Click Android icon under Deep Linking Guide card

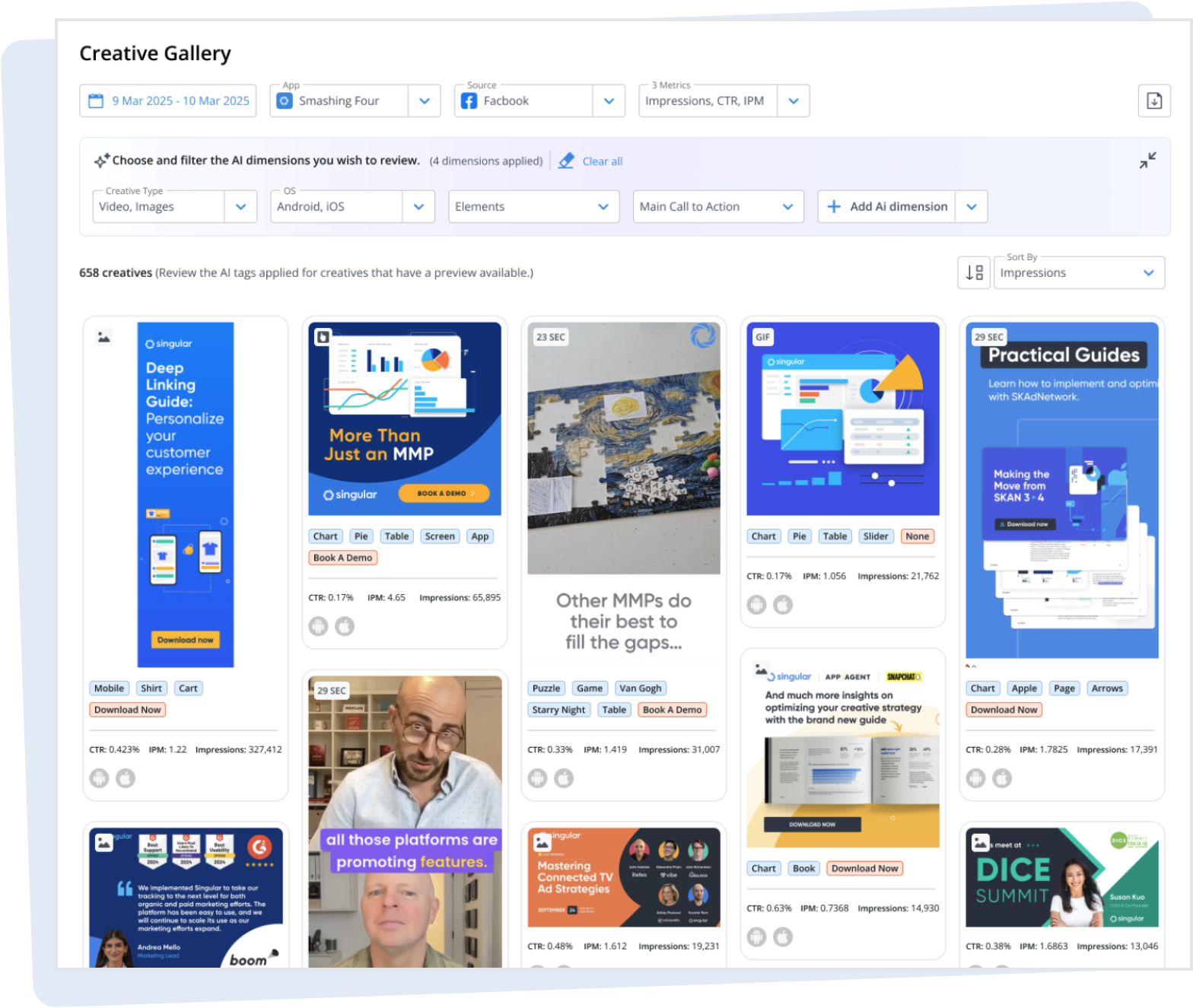point(100,778)
